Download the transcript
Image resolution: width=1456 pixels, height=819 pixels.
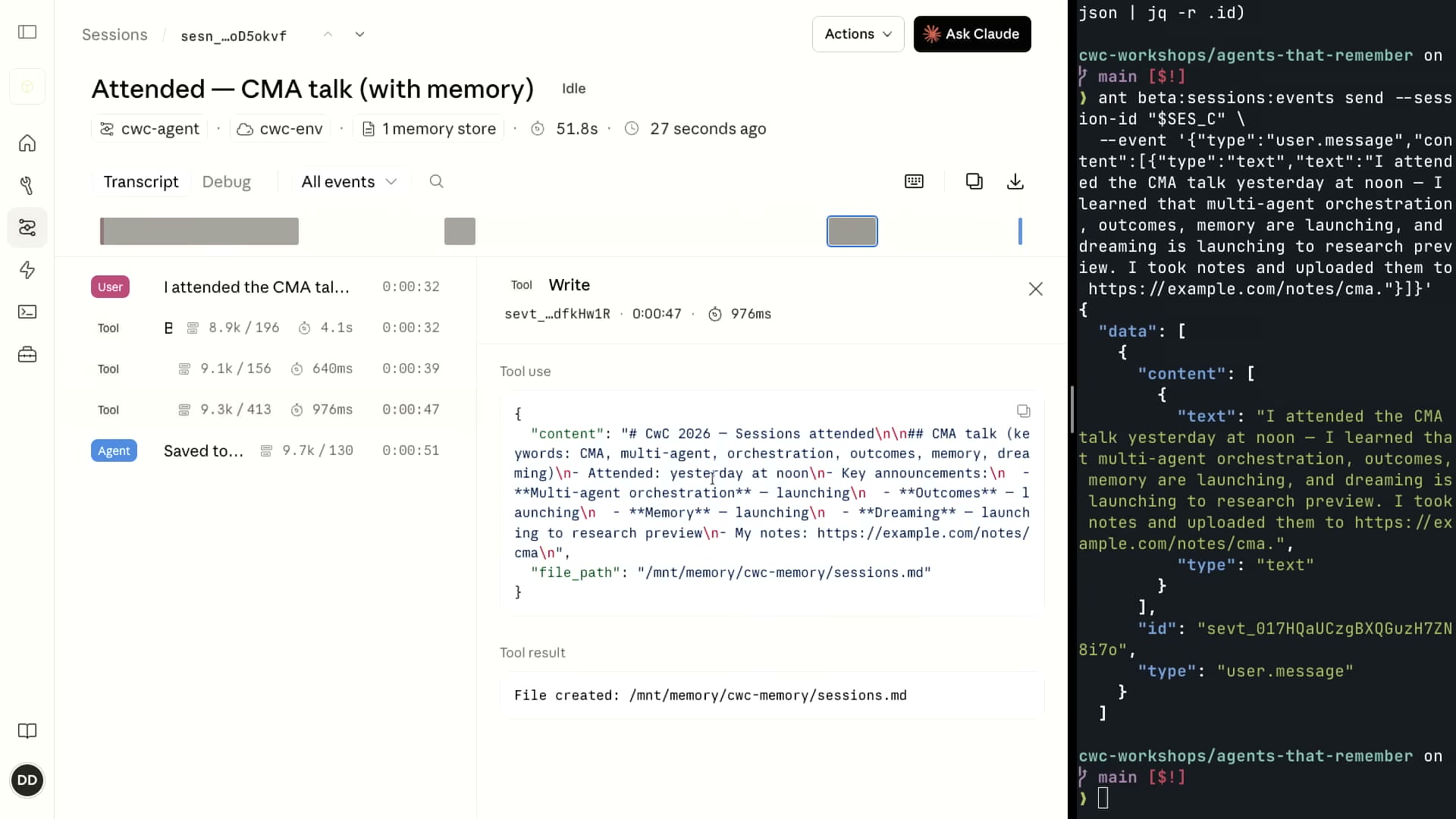[1015, 181]
